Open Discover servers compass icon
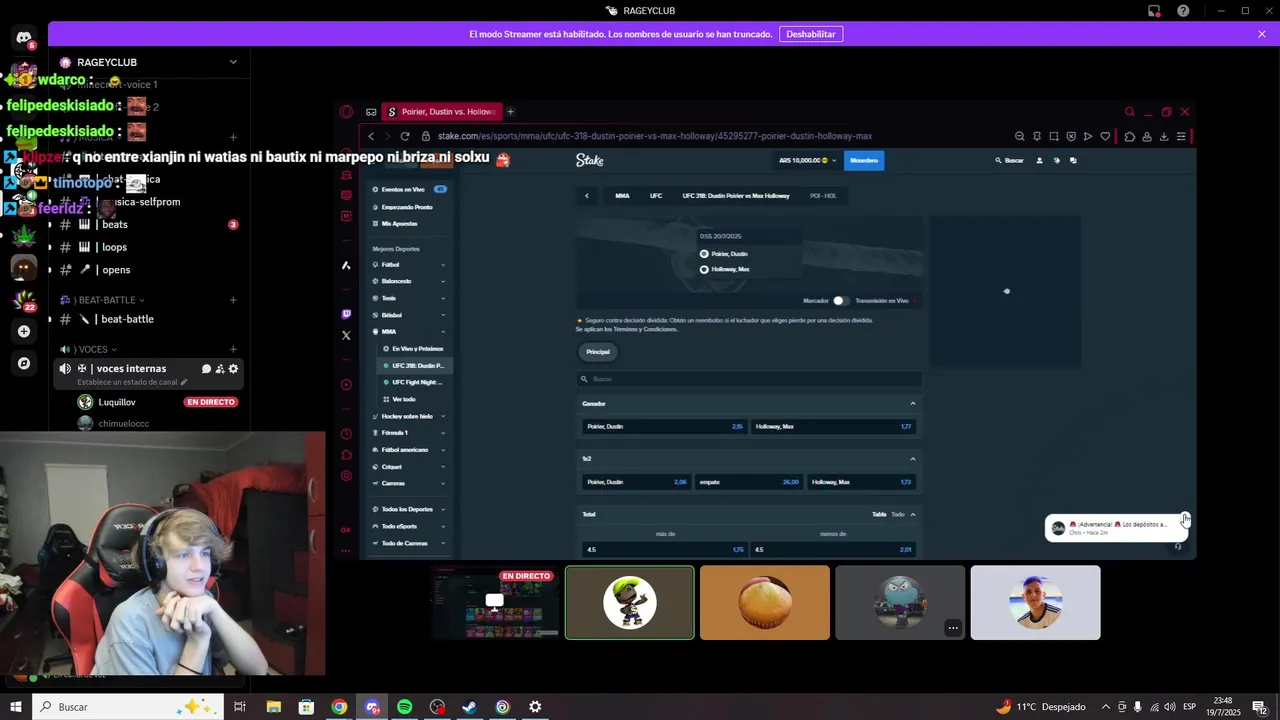Image resolution: width=1280 pixels, height=720 pixels. pos(24,363)
